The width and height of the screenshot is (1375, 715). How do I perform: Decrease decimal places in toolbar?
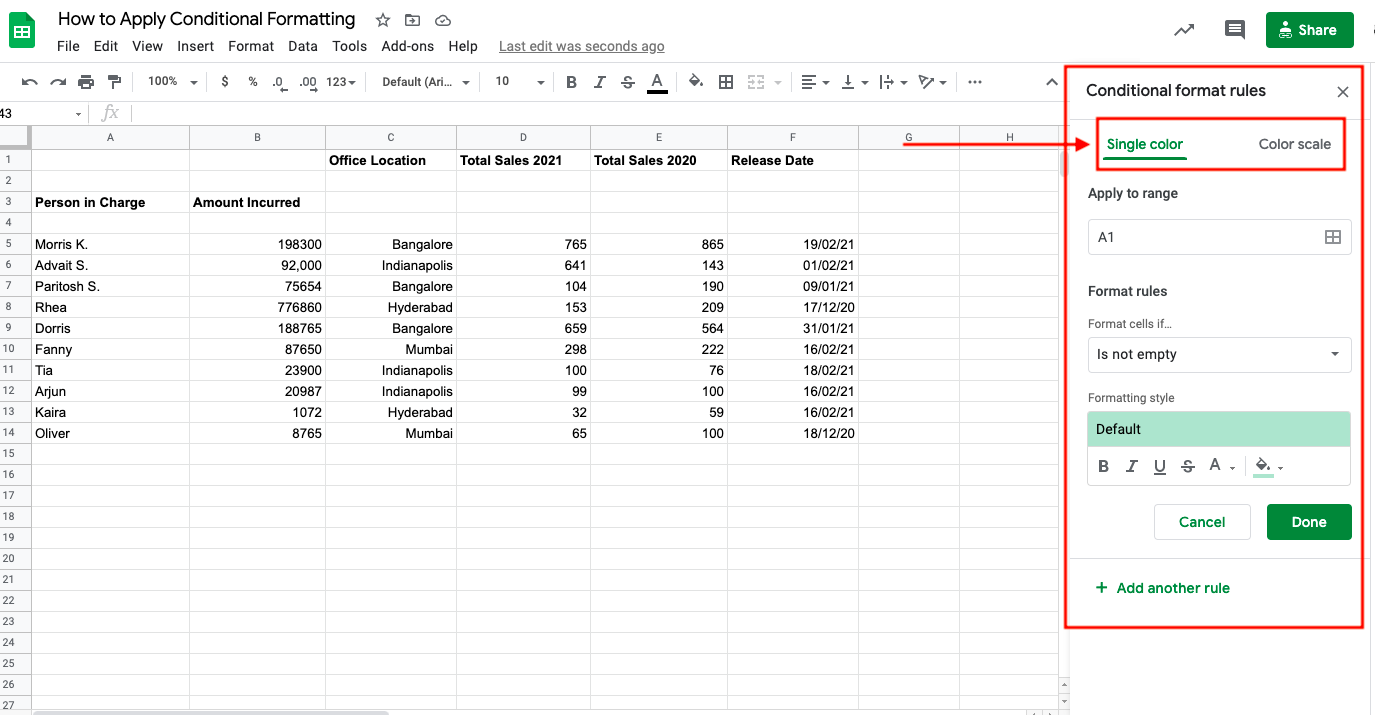[x=279, y=83]
